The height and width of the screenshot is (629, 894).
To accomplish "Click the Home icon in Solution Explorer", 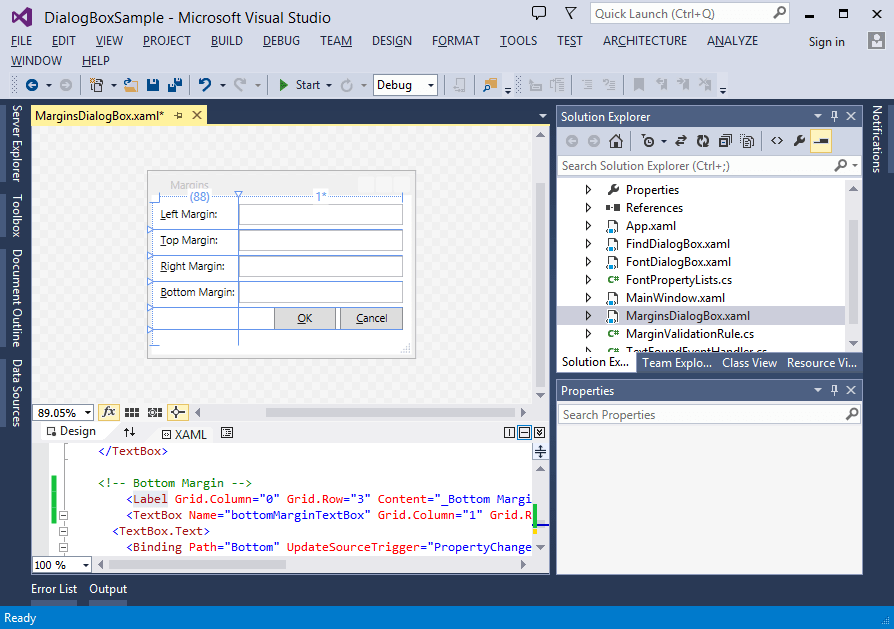I will (x=616, y=140).
